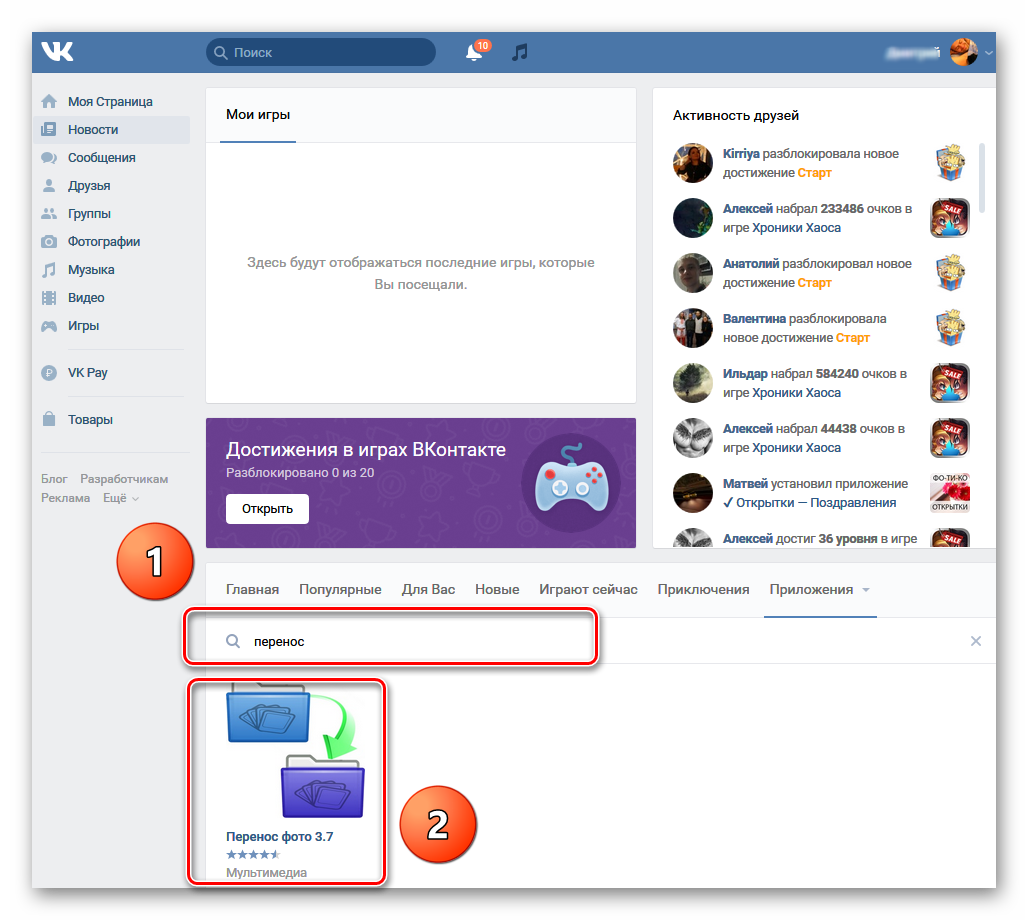Screen dimensions: 1028x920
Task: Open the music note player icon
Action: 520,52
